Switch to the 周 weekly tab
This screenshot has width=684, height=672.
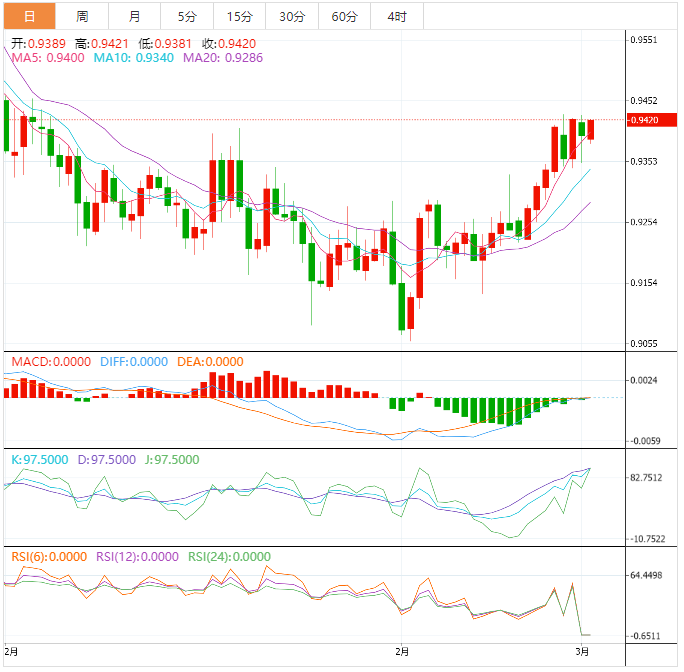(82, 16)
